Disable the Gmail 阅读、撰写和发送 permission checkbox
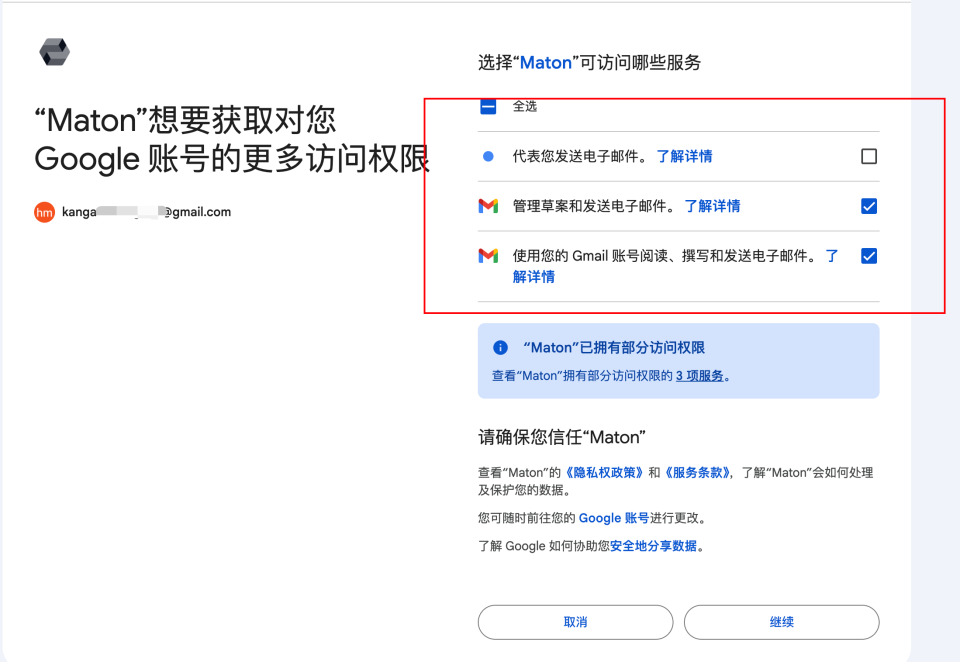Screen dimensions: 960x662 (869, 255)
